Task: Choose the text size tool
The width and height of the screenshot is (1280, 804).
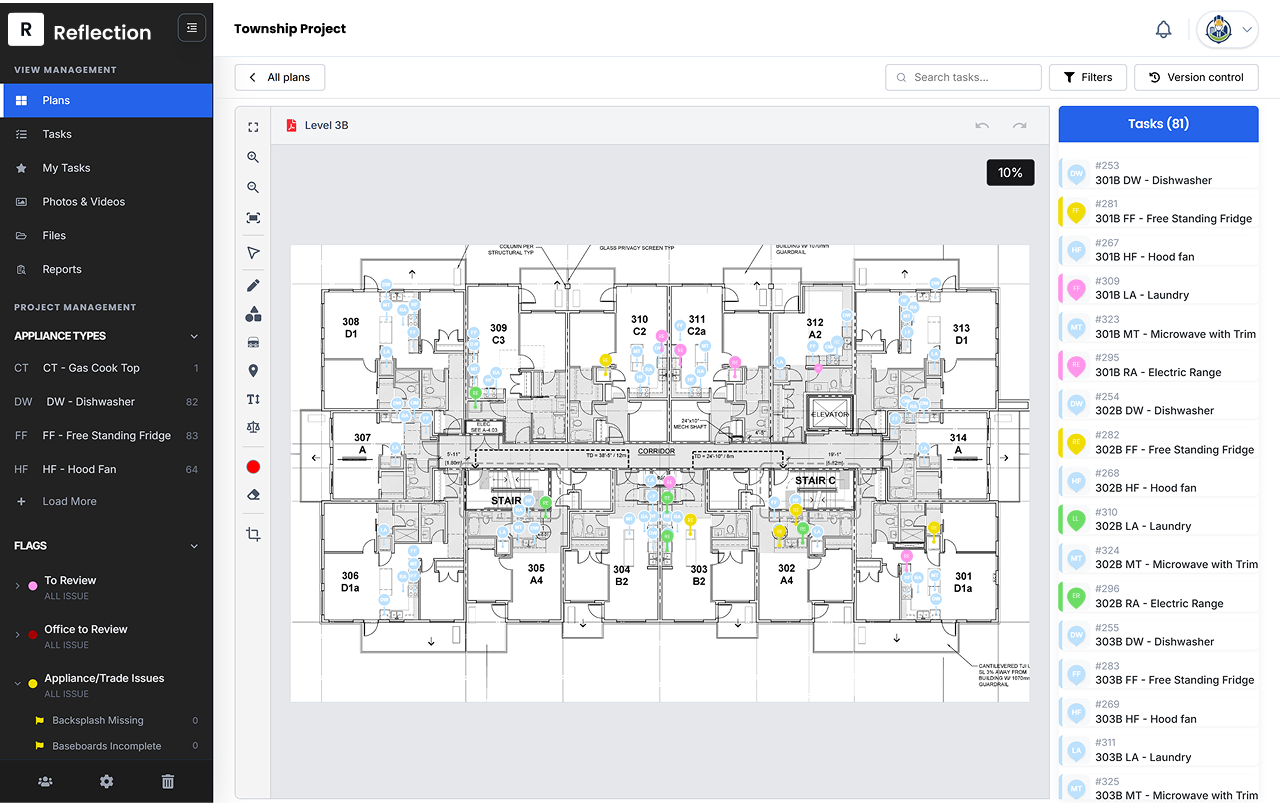Action: tap(253, 399)
